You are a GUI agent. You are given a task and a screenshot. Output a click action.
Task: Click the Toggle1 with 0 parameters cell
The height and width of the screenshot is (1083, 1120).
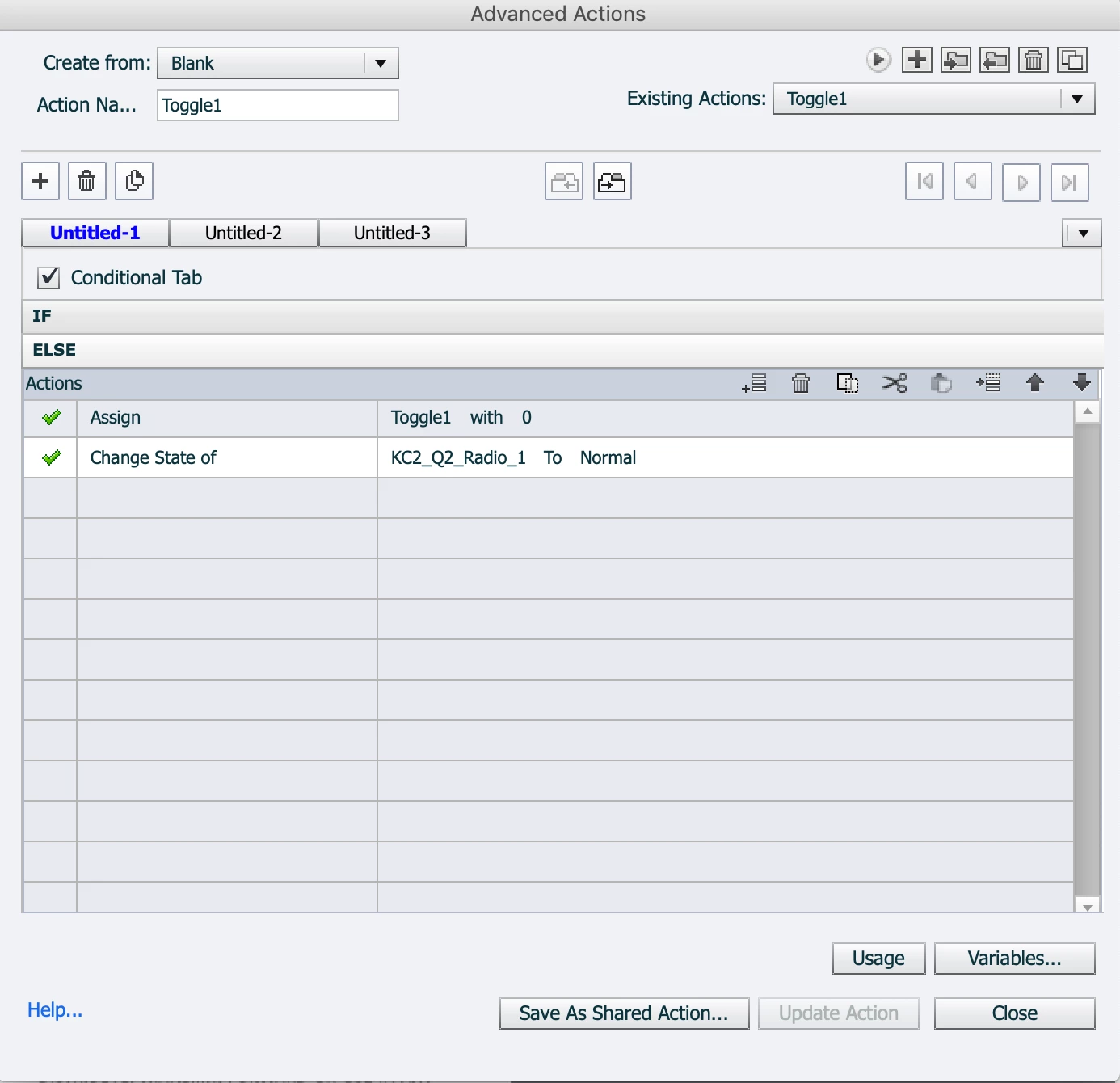coord(726,418)
